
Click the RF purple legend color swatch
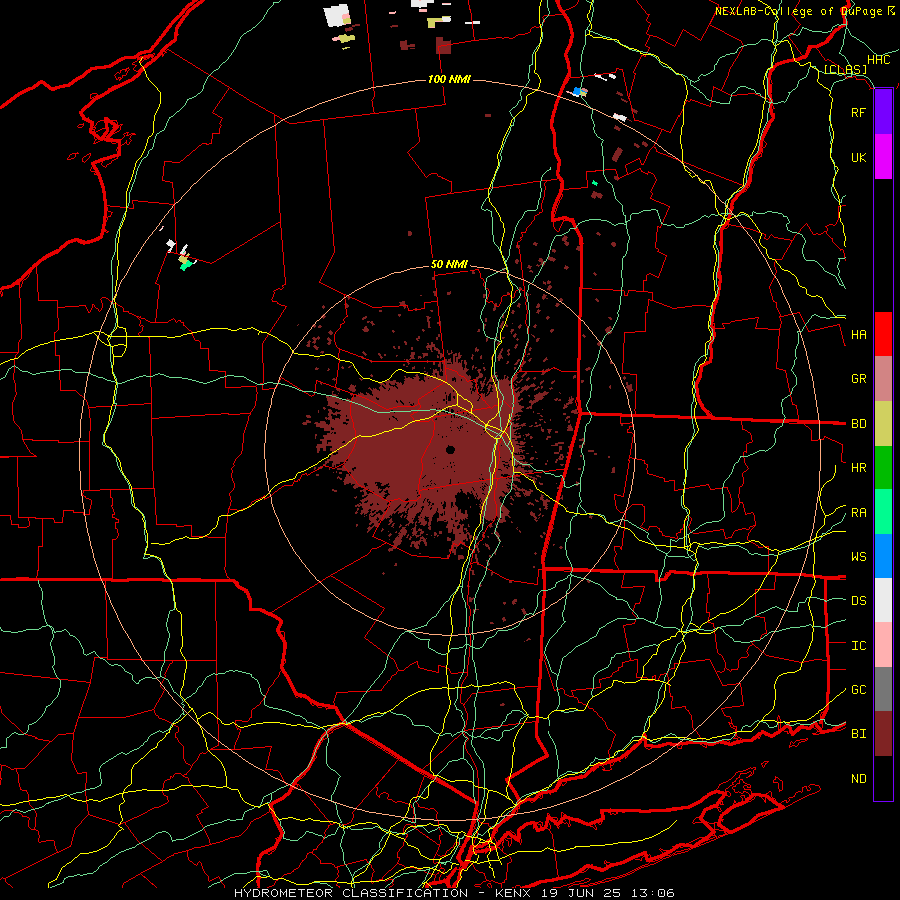[x=883, y=112]
